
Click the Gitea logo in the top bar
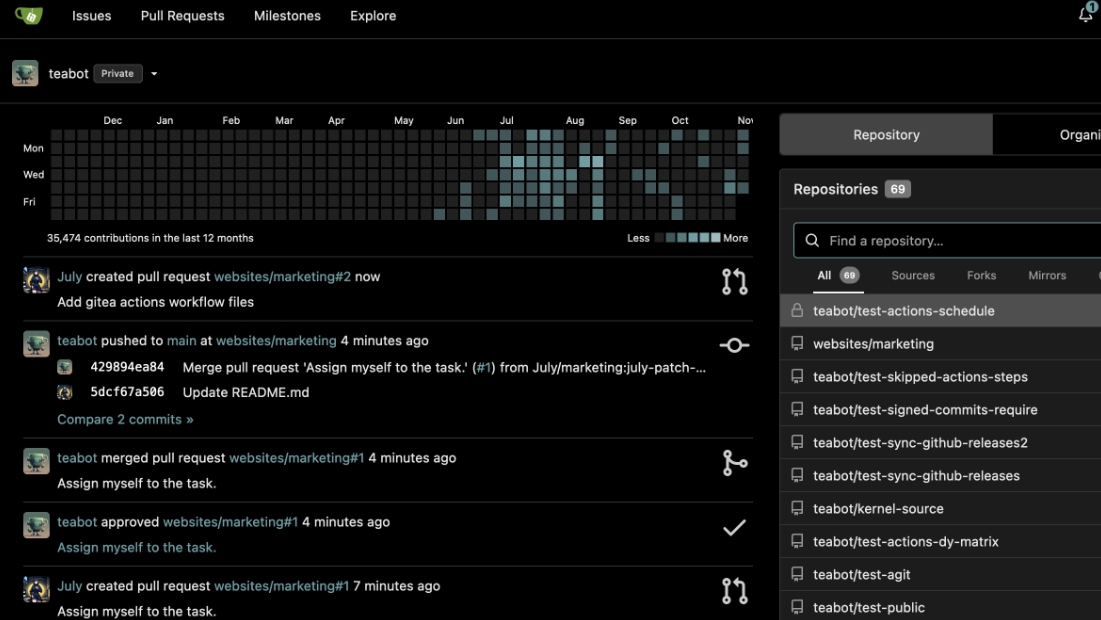29,15
